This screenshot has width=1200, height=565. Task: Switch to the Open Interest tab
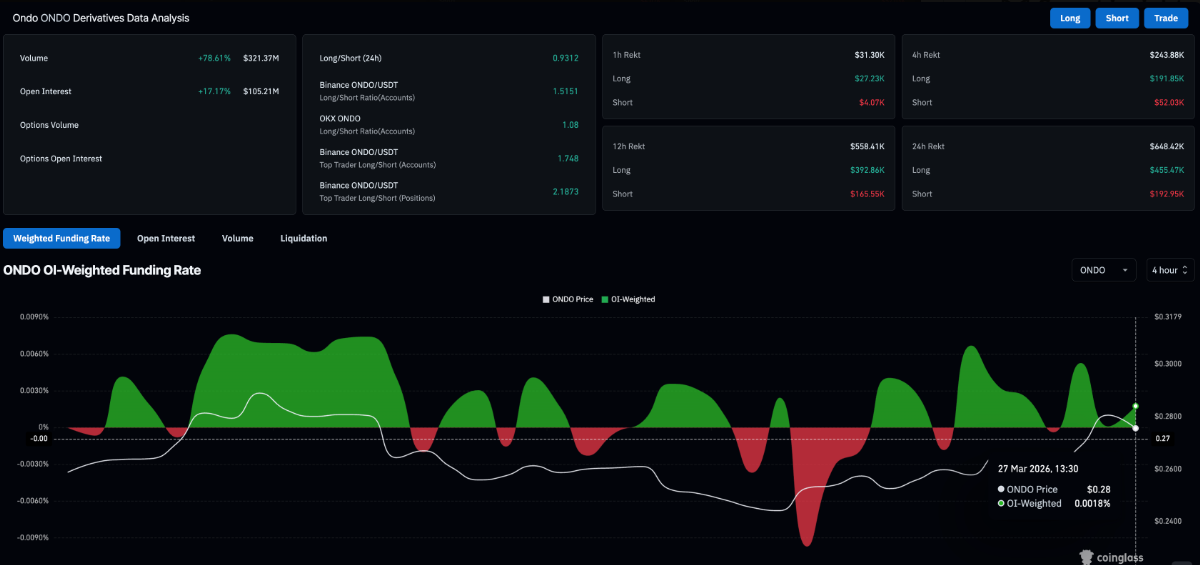pos(166,238)
